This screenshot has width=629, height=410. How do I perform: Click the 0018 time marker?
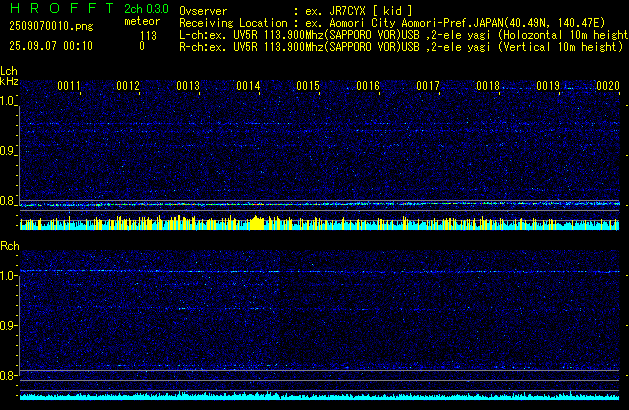click(x=488, y=86)
